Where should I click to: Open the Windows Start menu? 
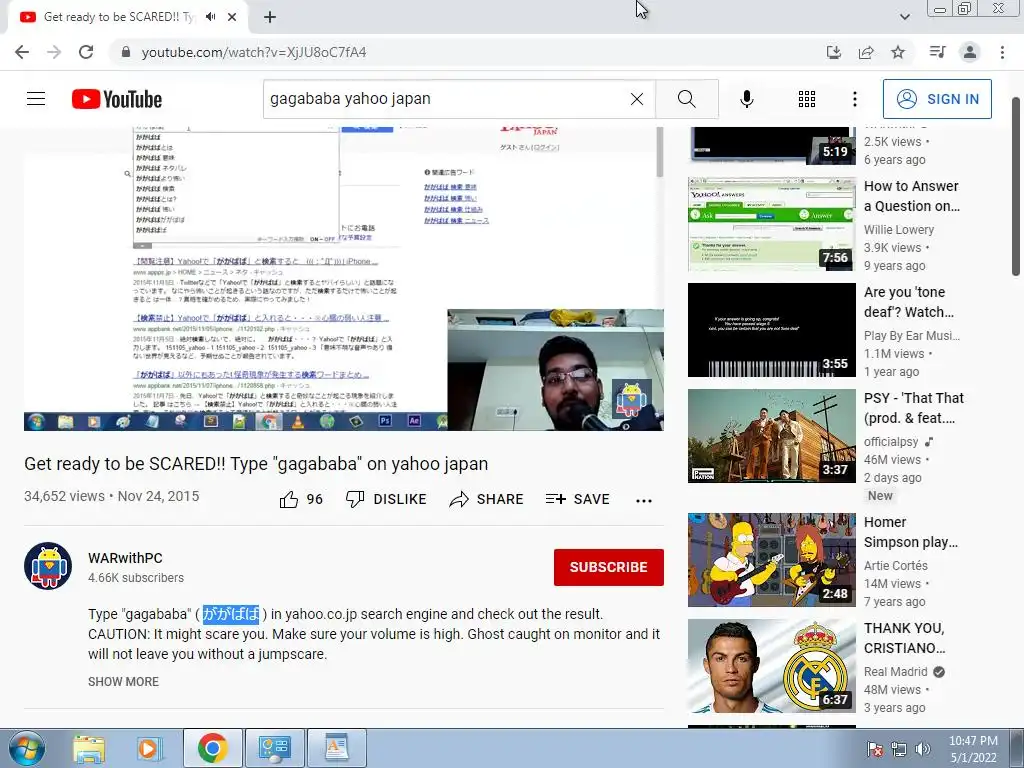click(x=26, y=748)
